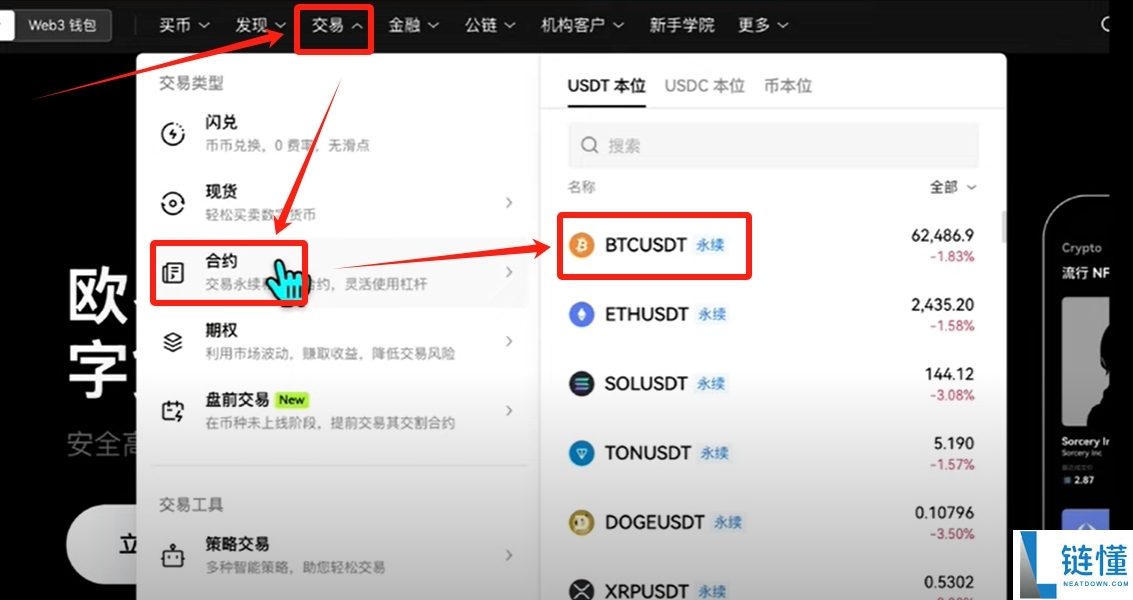Open the 公链 menu
This screenshot has width=1133, height=600.
[490, 25]
